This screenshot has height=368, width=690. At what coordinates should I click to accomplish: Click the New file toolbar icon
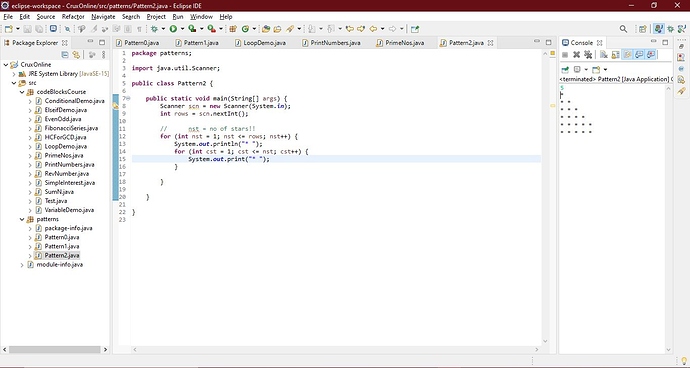click(x=8, y=29)
